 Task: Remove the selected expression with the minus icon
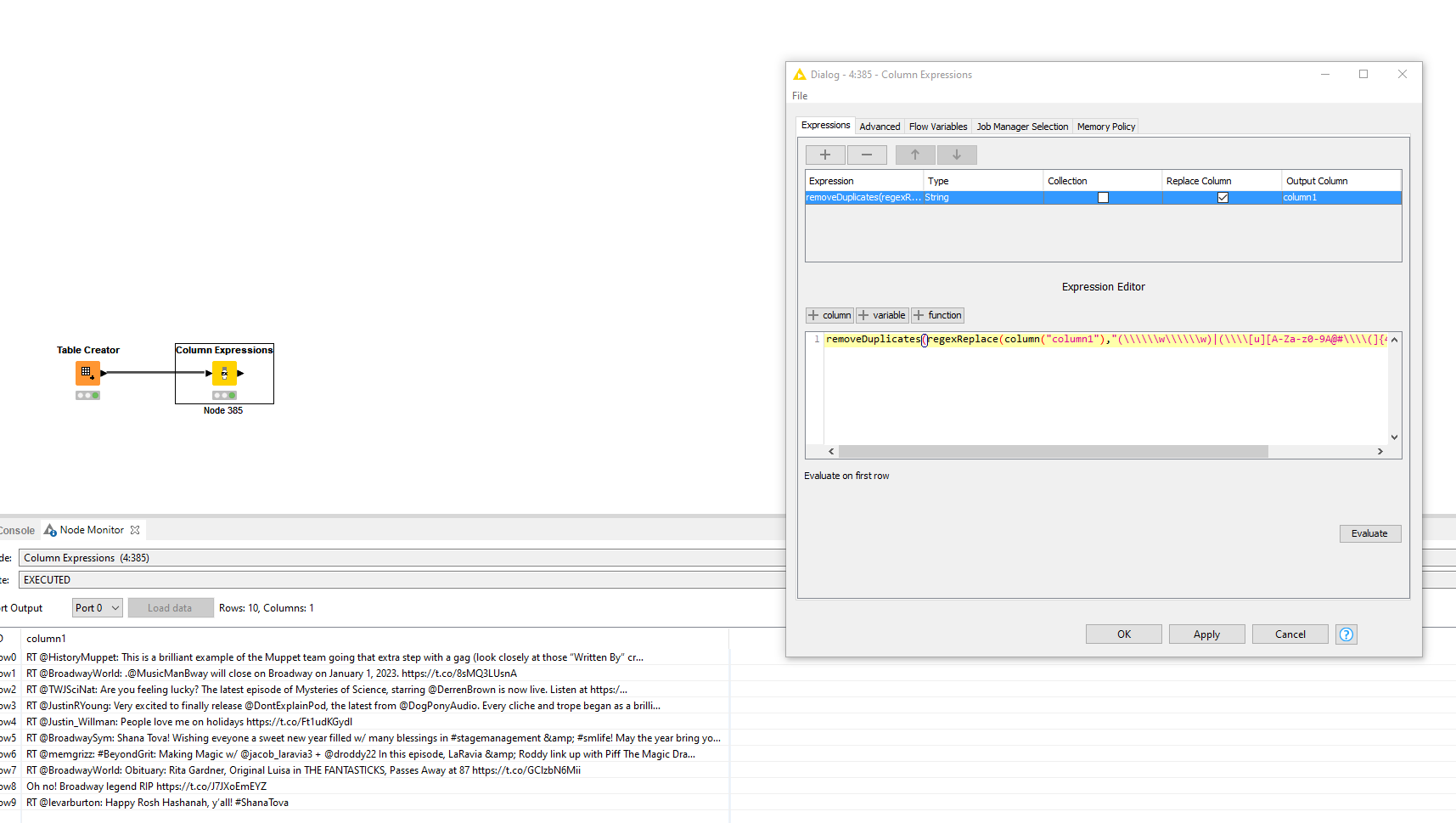pyautogui.click(x=866, y=155)
